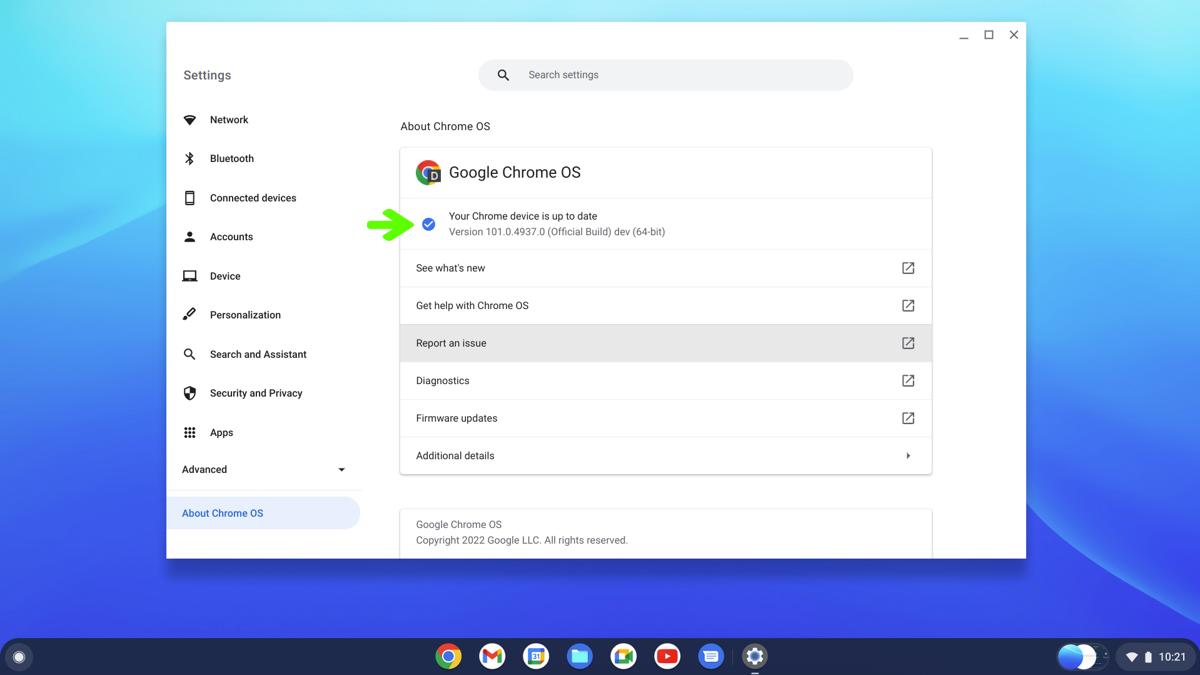Expand Additional details
The height and width of the screenshot is (675, 1200).
pos(908,455)
